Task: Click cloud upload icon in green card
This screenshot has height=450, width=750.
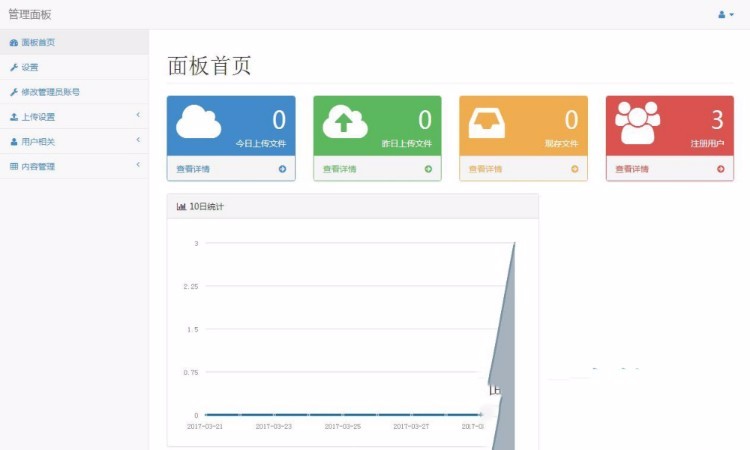Action: coord(345,122)
